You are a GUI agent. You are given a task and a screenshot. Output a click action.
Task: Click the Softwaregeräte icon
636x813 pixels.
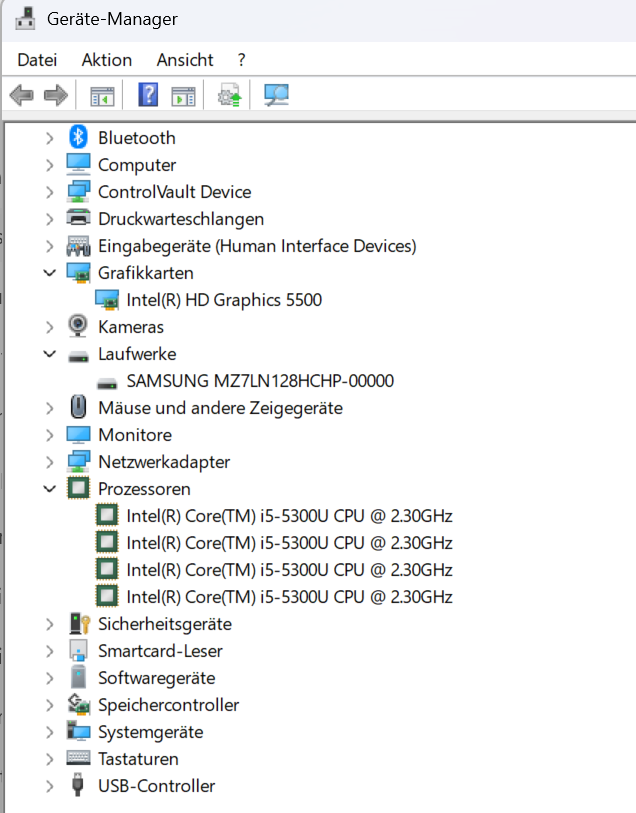(x=78, y=678)
